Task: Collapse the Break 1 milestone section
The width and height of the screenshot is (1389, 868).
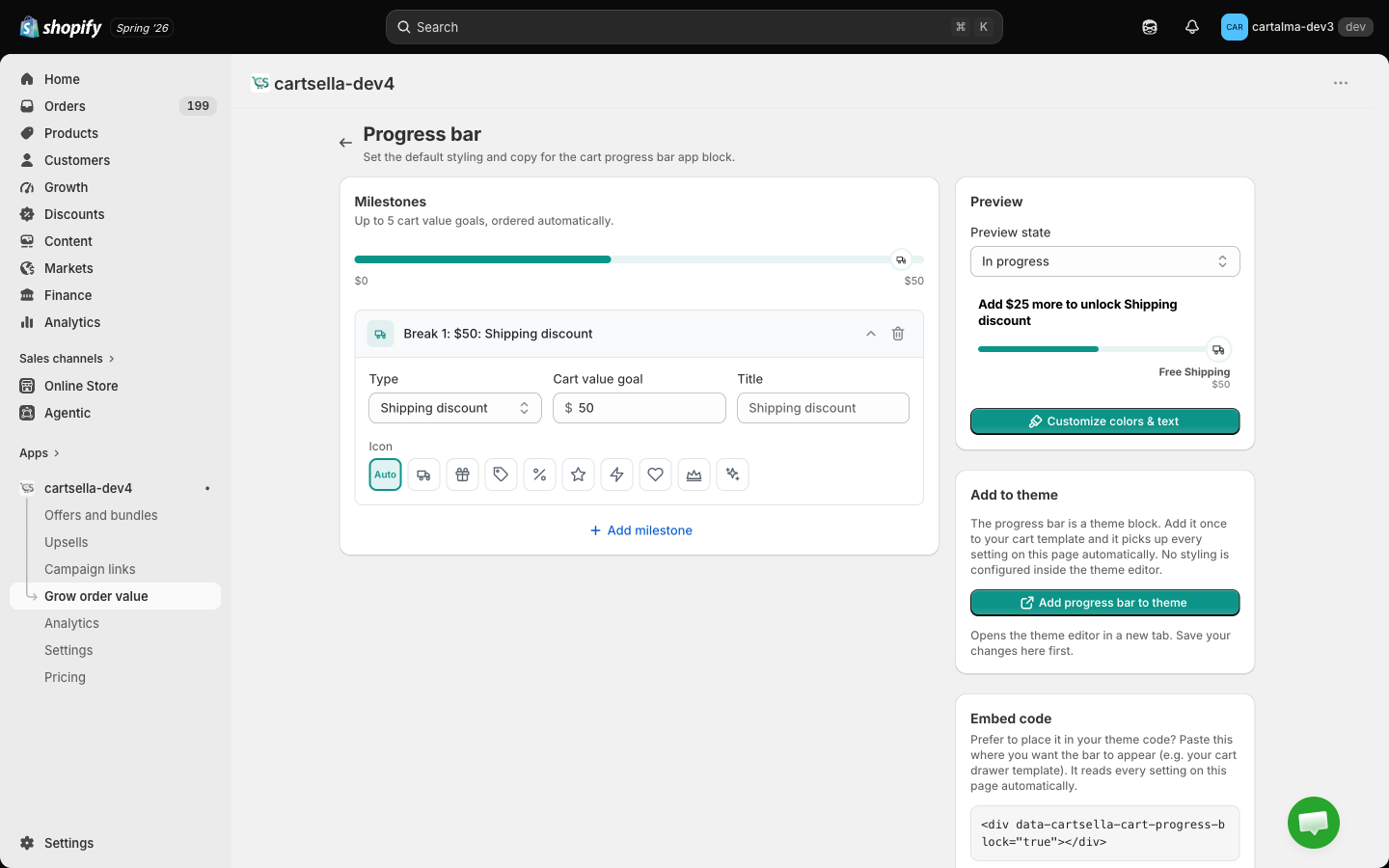Action: [x=871, y=334]
